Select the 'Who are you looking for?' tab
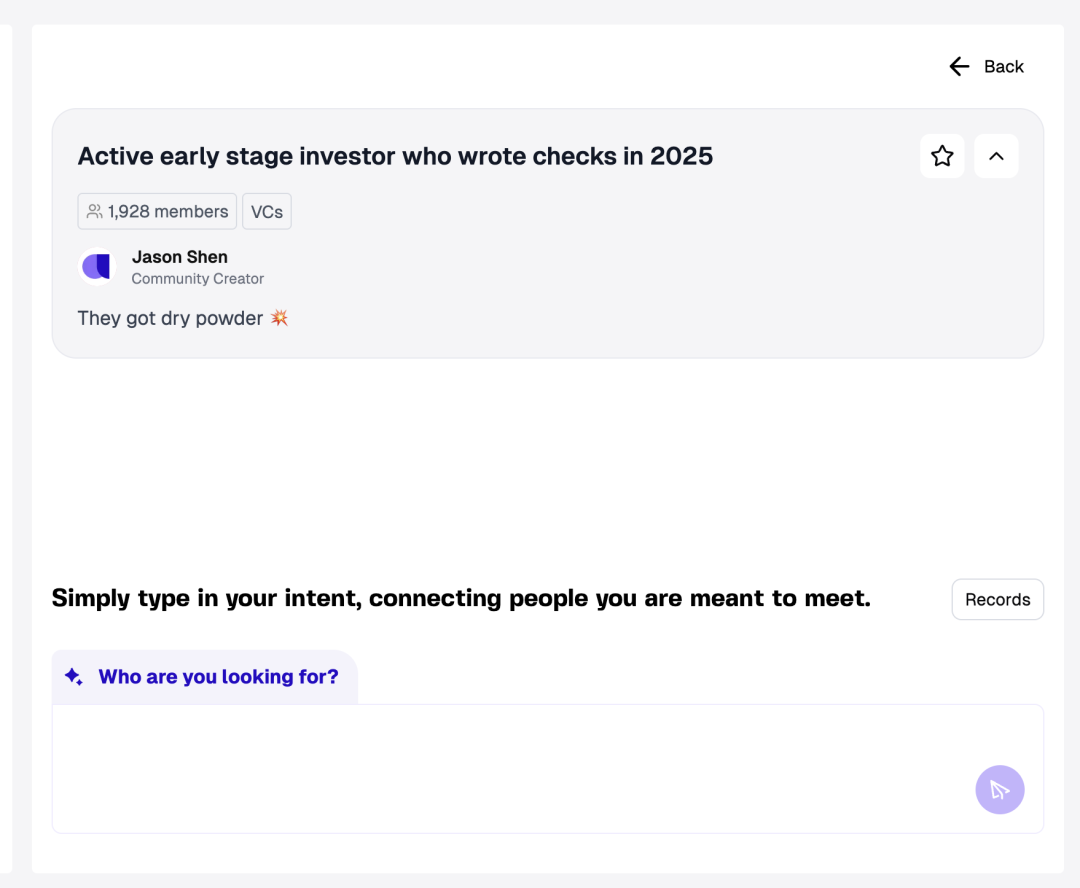Image resolution: width=1080 pixels, height=888 pixels. click(x=218, y=677)
